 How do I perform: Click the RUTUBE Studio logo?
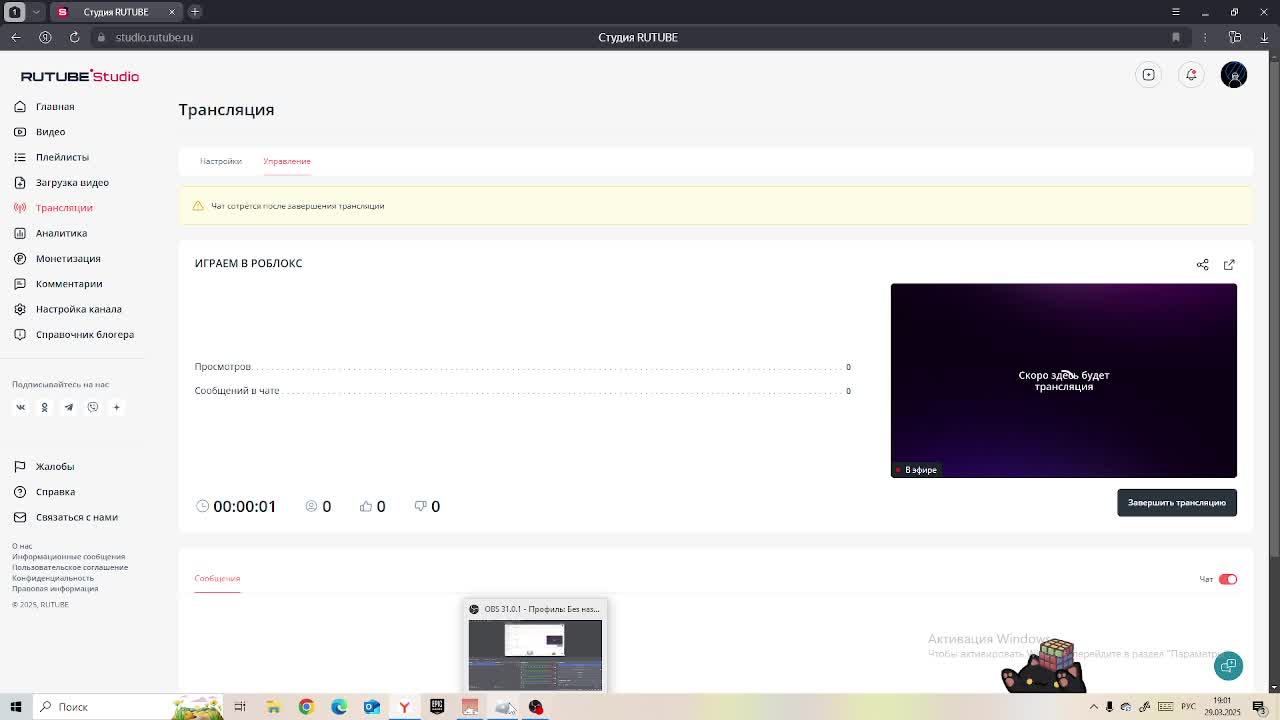pos(80,76)
